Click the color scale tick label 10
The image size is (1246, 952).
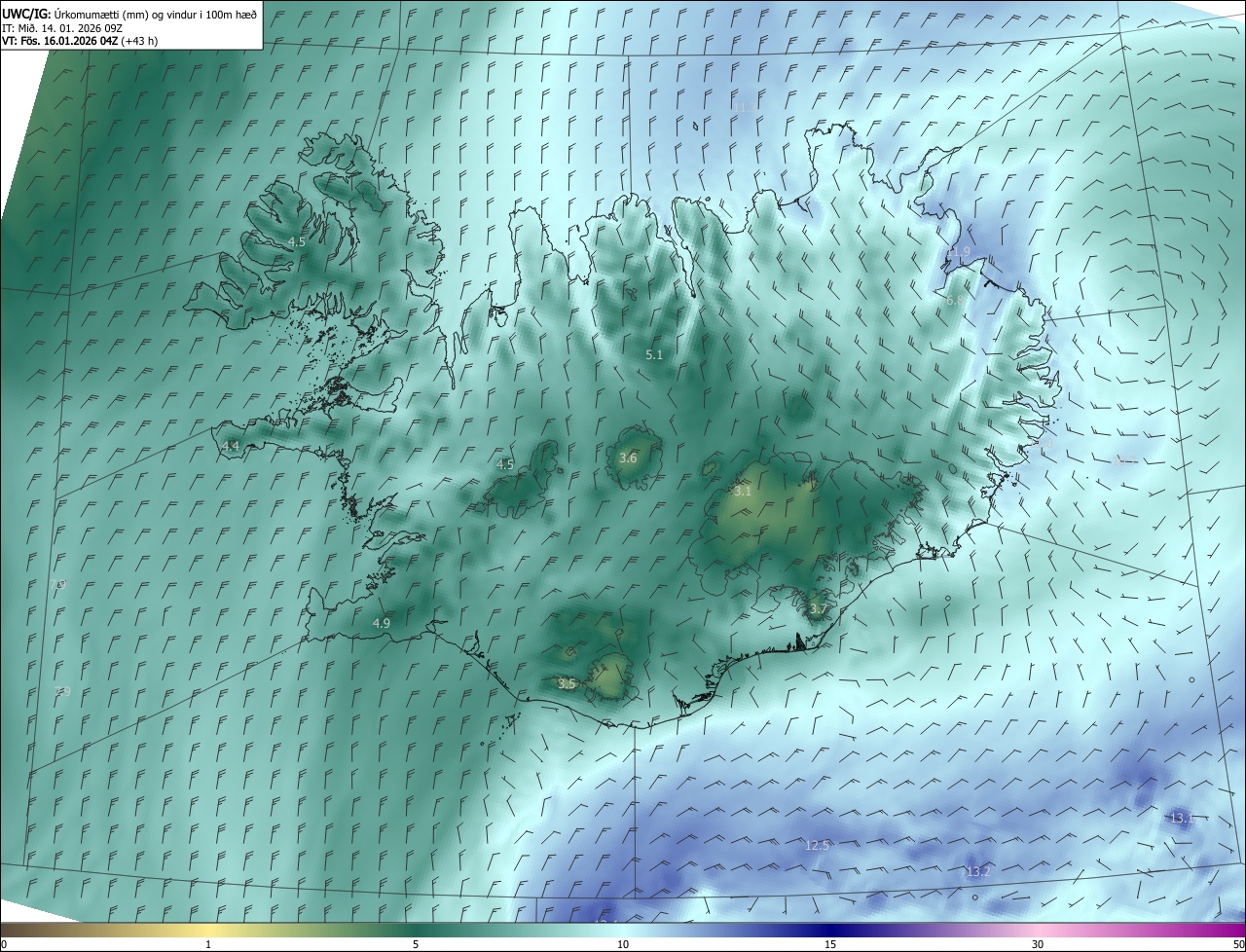(623, 944)
